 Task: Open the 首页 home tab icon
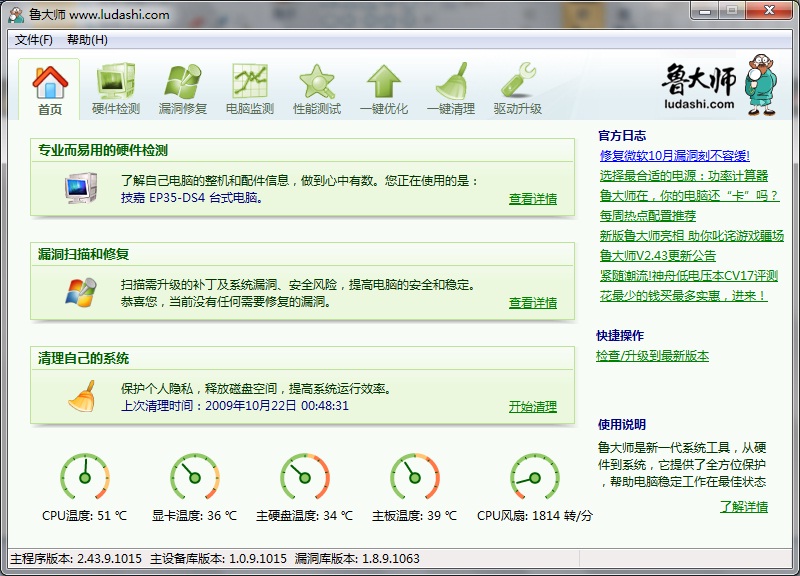coord(49,82)
